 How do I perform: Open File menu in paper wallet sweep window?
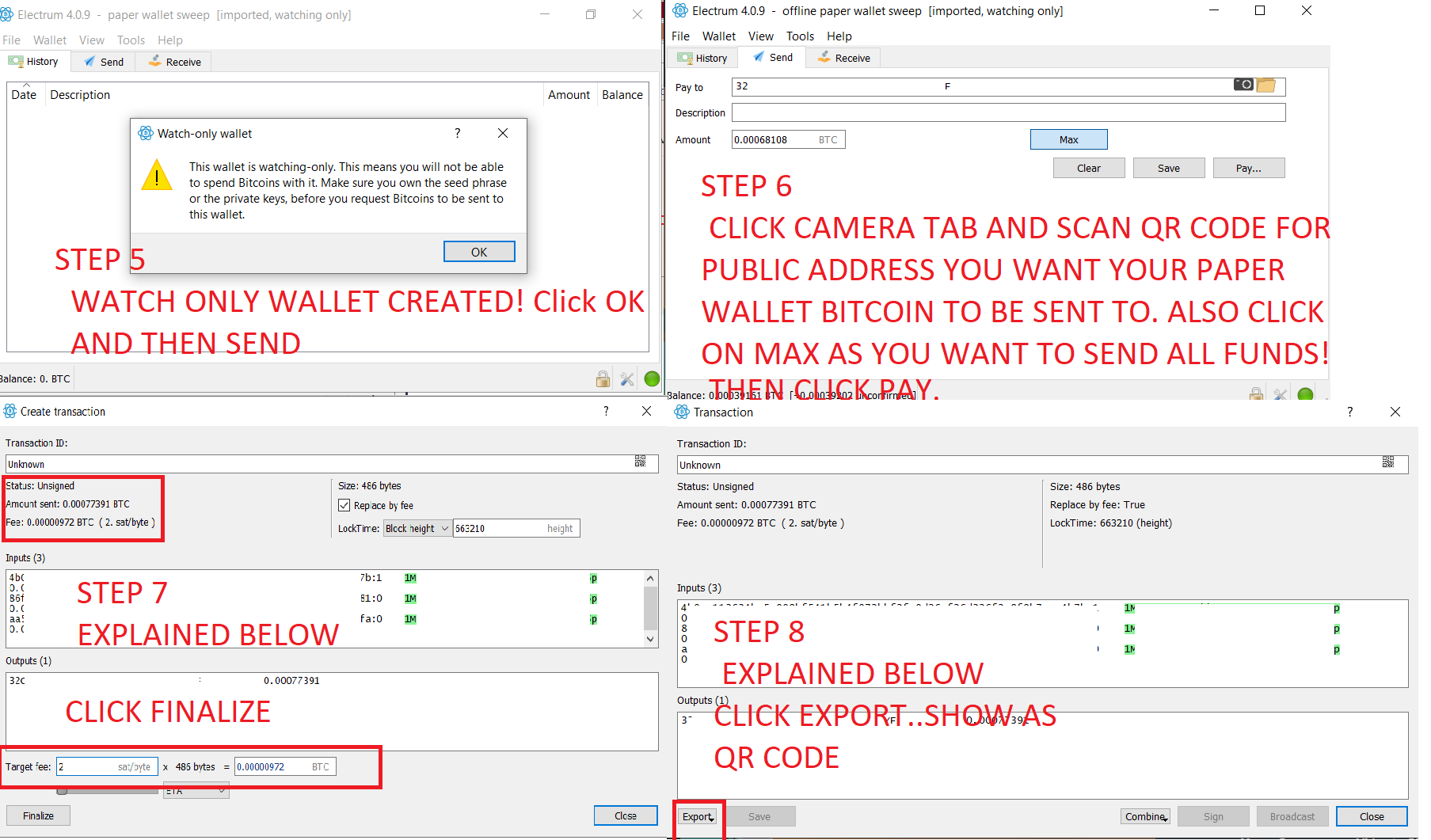click(x=11, y=40)
